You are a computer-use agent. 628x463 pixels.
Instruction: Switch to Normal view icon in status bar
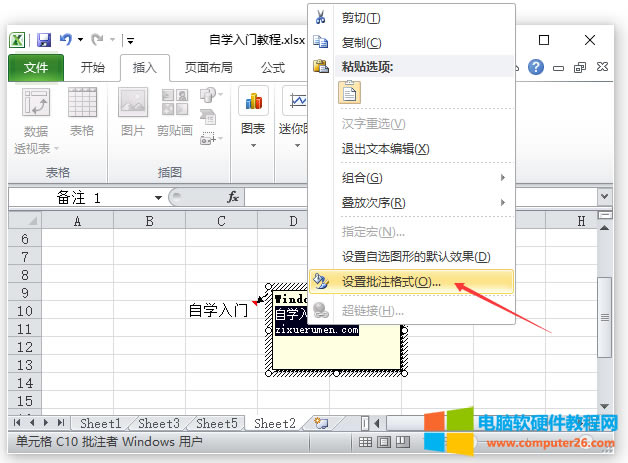(365, 442)
